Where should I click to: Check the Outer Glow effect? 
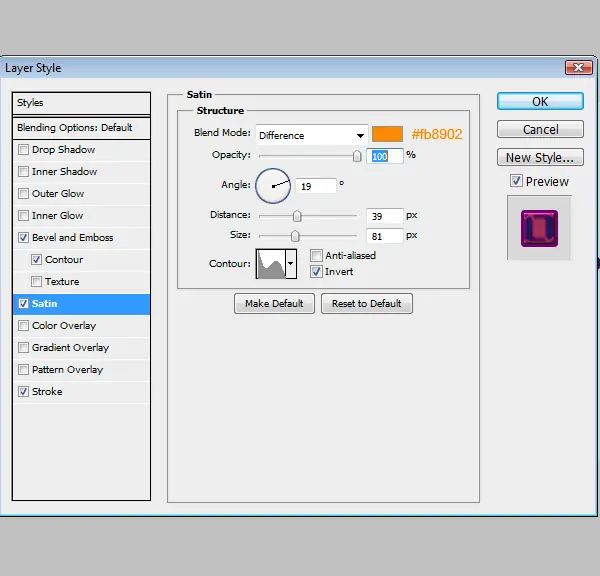point(23,193)
